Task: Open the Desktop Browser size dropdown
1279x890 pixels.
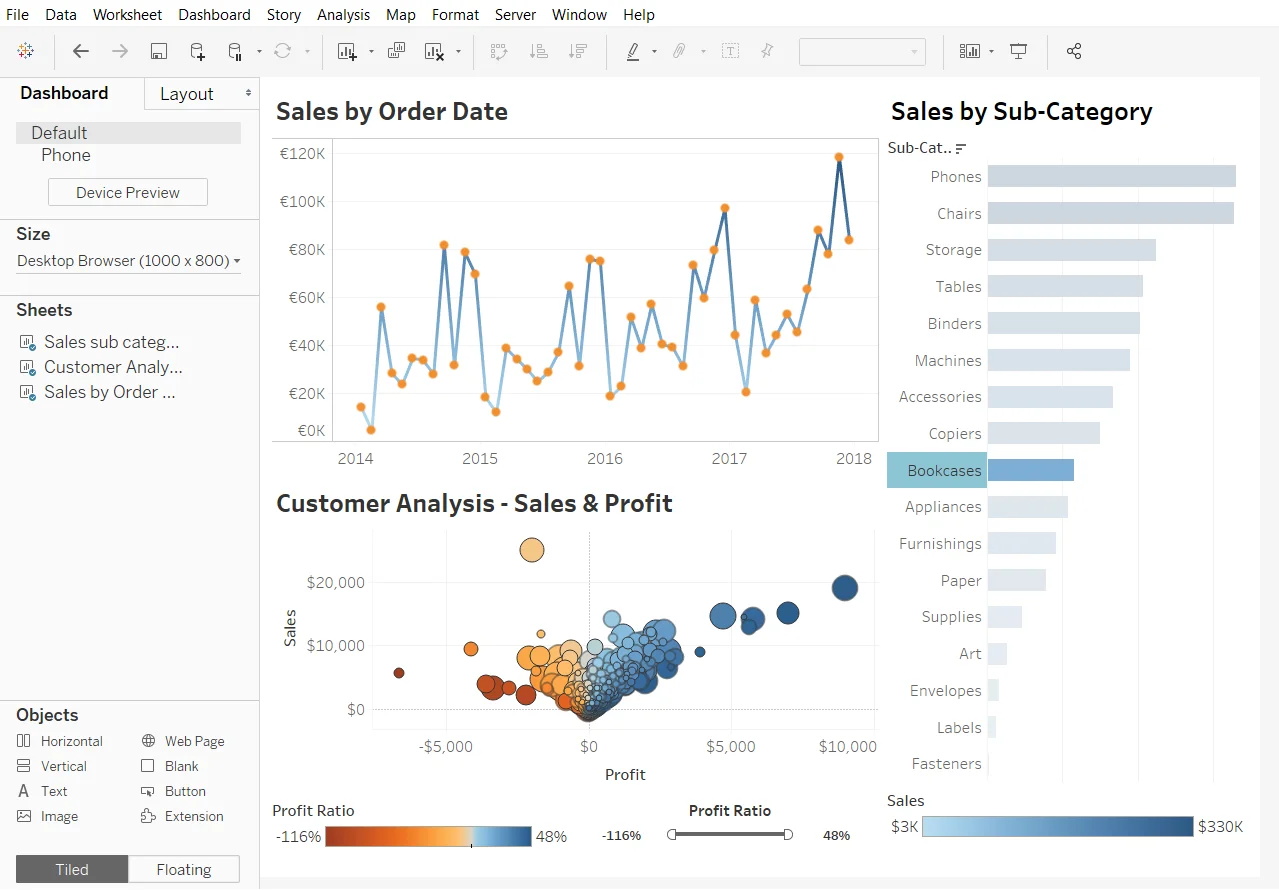Action: click(129, 261)
